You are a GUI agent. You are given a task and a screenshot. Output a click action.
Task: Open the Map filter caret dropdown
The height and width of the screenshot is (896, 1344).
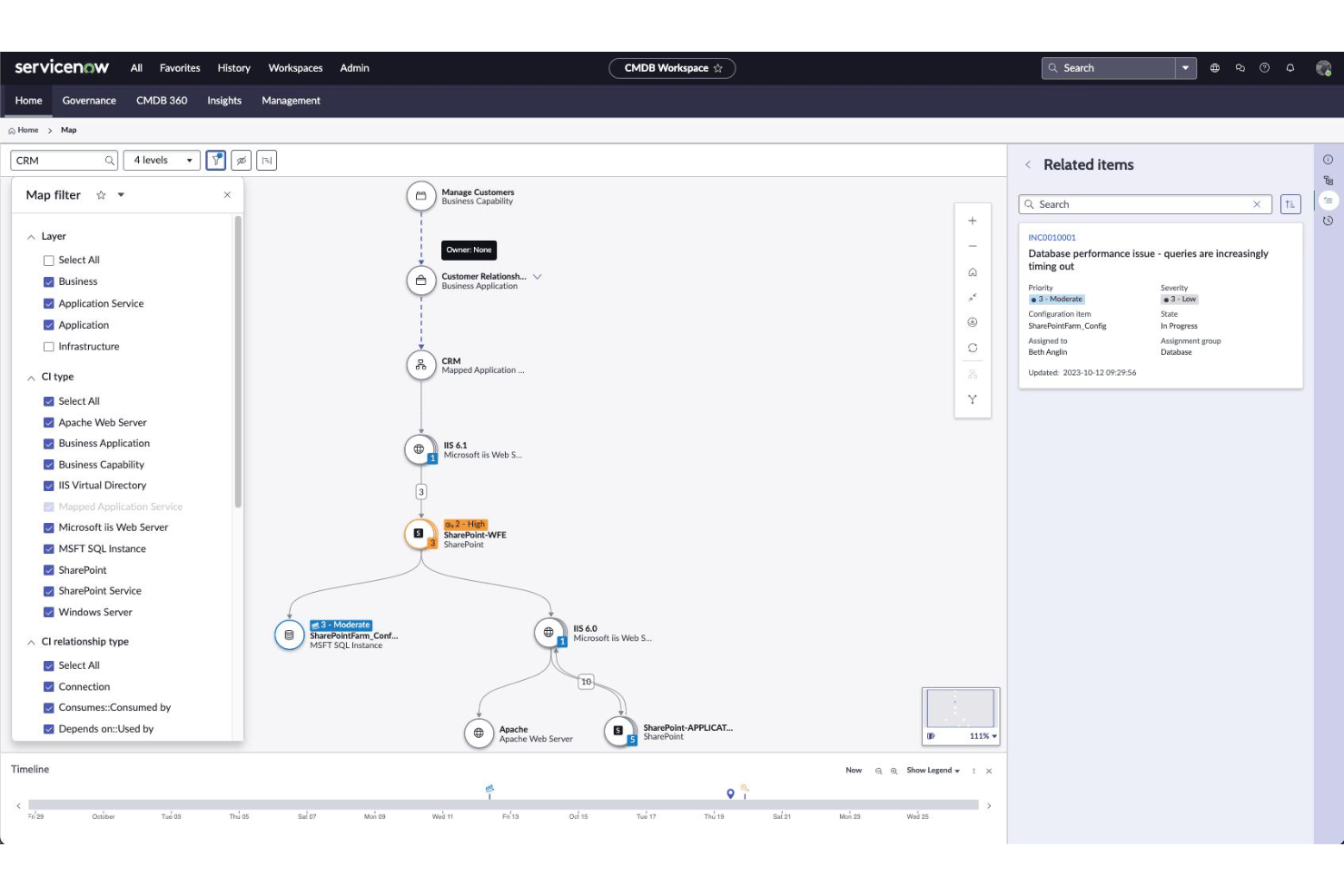pyautogui.click(x=121, y=195)
